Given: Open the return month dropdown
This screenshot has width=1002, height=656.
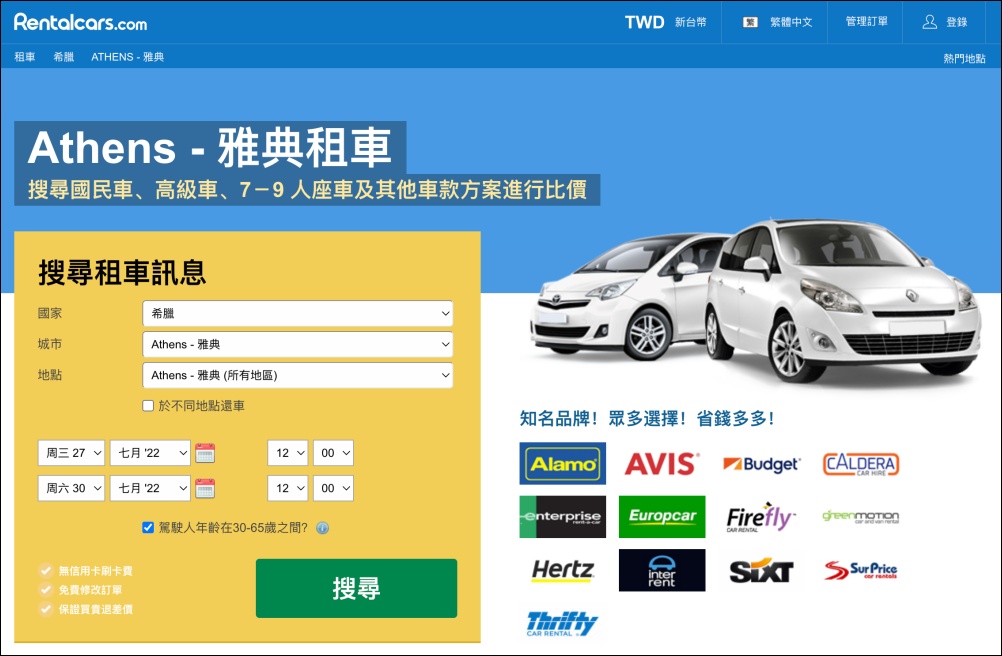Looking at the screenshot, I should tap(150, 488).
